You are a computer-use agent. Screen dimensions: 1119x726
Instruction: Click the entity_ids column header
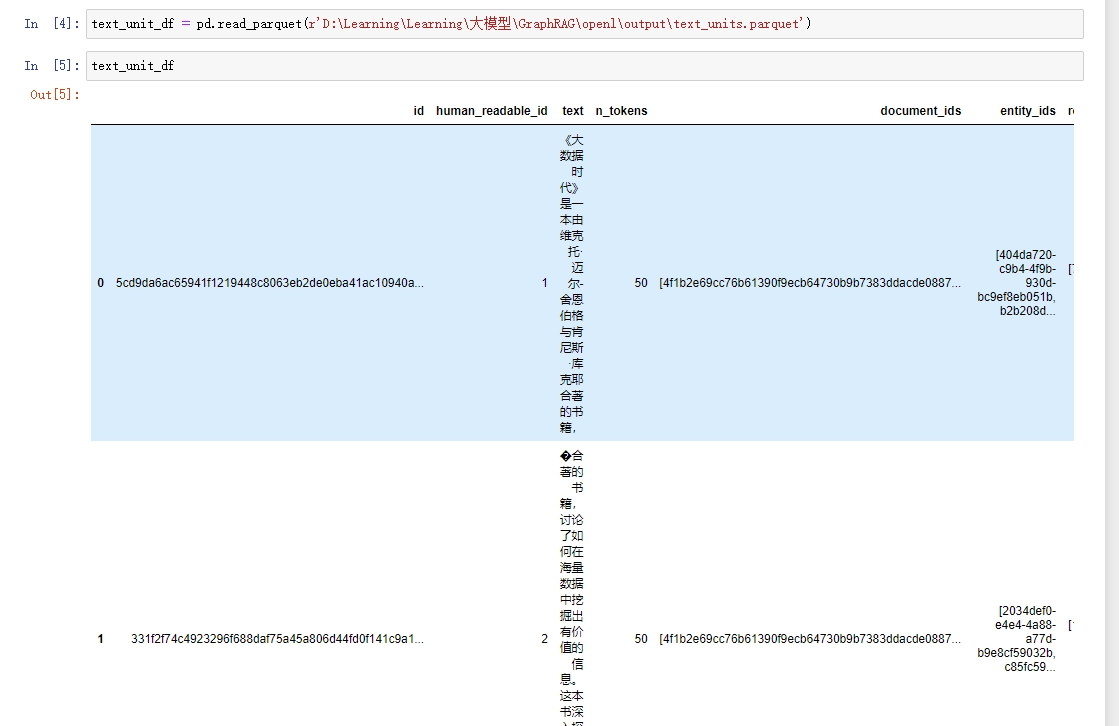pyautogui.click(x=1028, y=111)
